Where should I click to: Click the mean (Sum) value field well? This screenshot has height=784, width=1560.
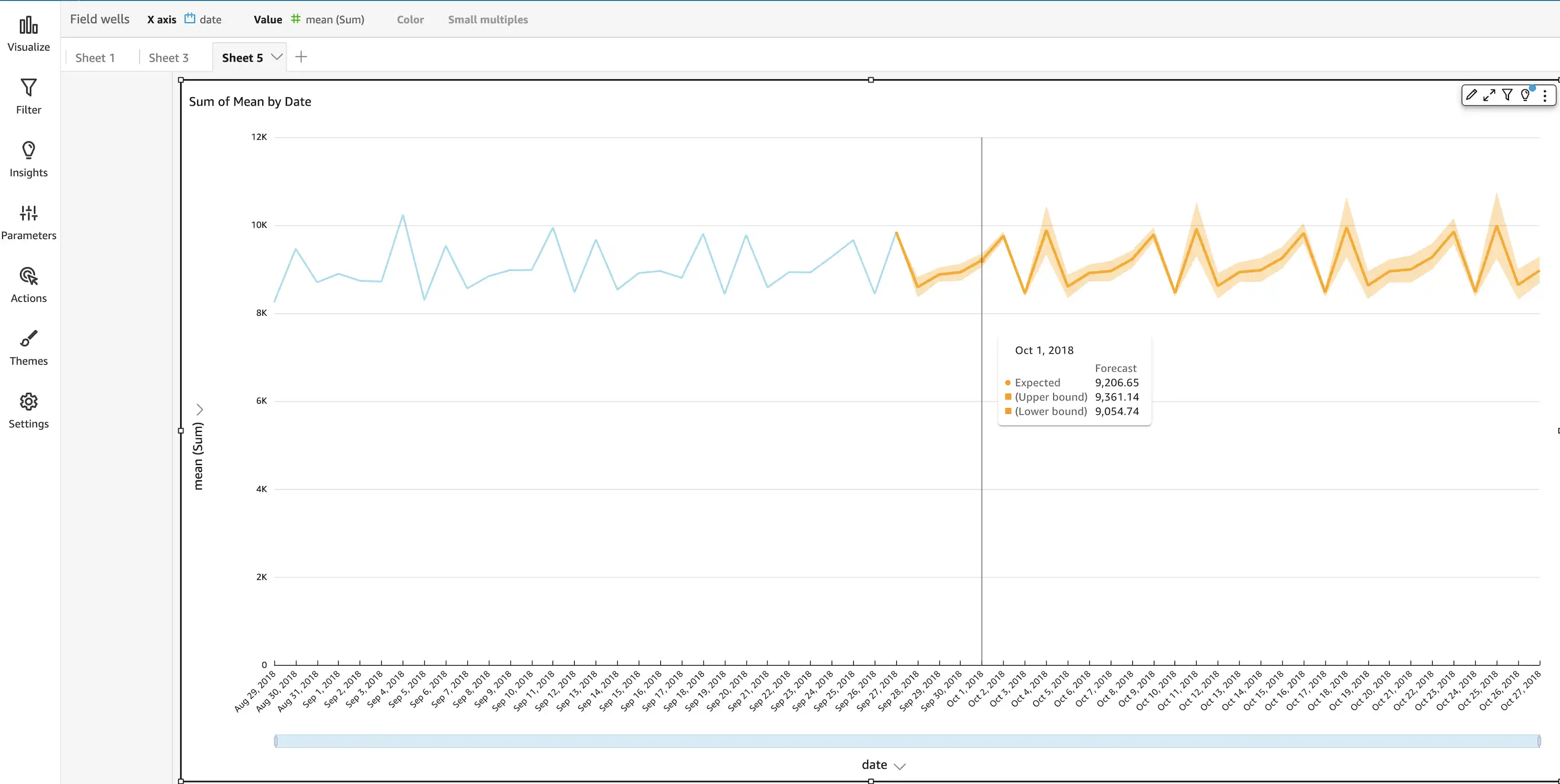pyautogui.click(x=334, y=19)
